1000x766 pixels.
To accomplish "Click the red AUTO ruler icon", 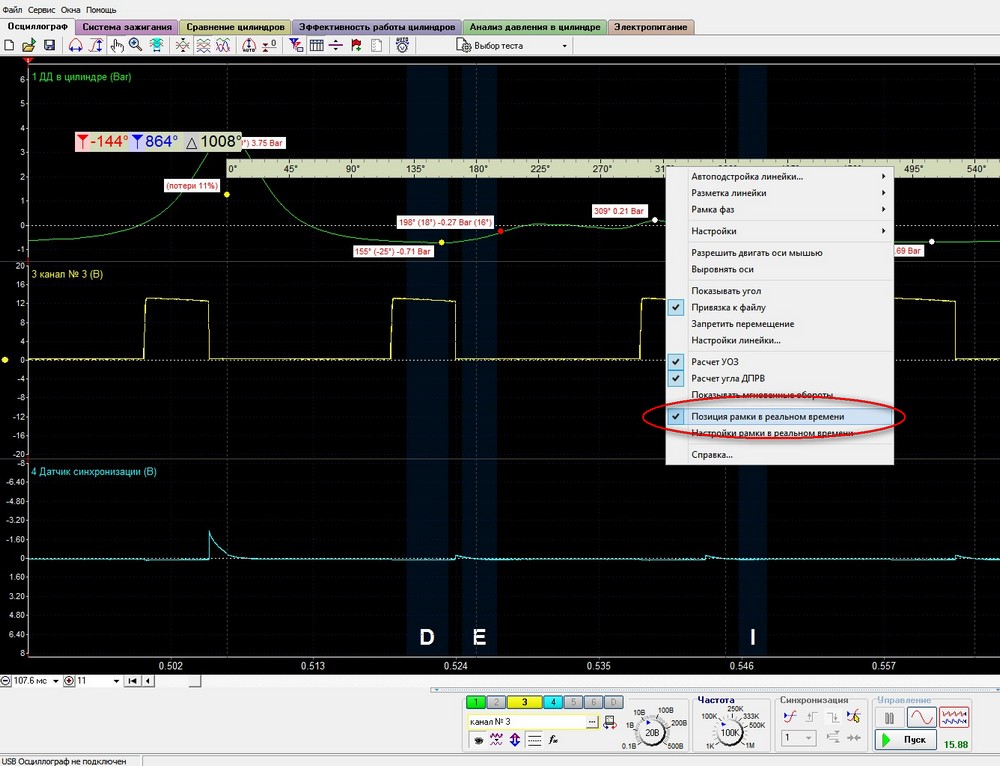I will (x=249, y=45).
